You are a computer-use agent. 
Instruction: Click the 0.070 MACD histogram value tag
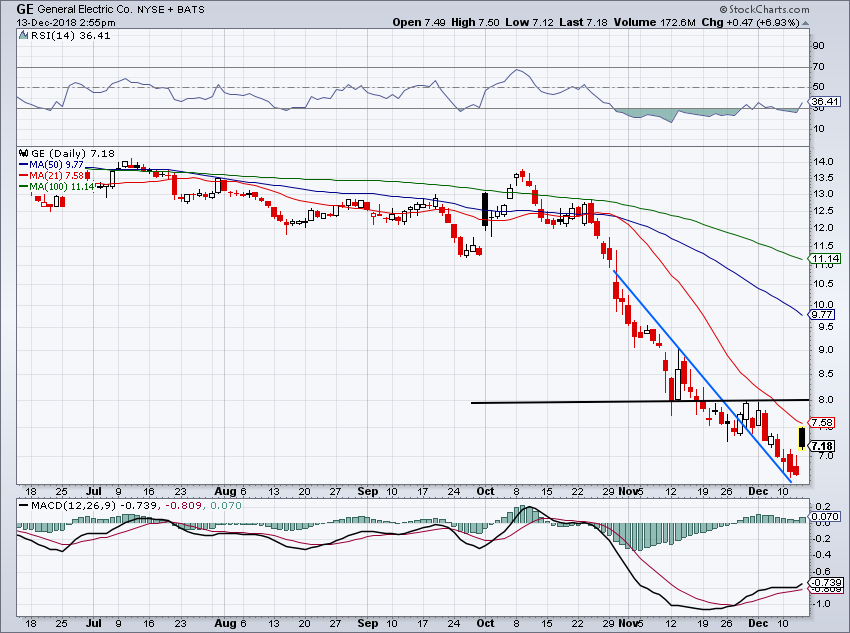(x=824, y=516)
